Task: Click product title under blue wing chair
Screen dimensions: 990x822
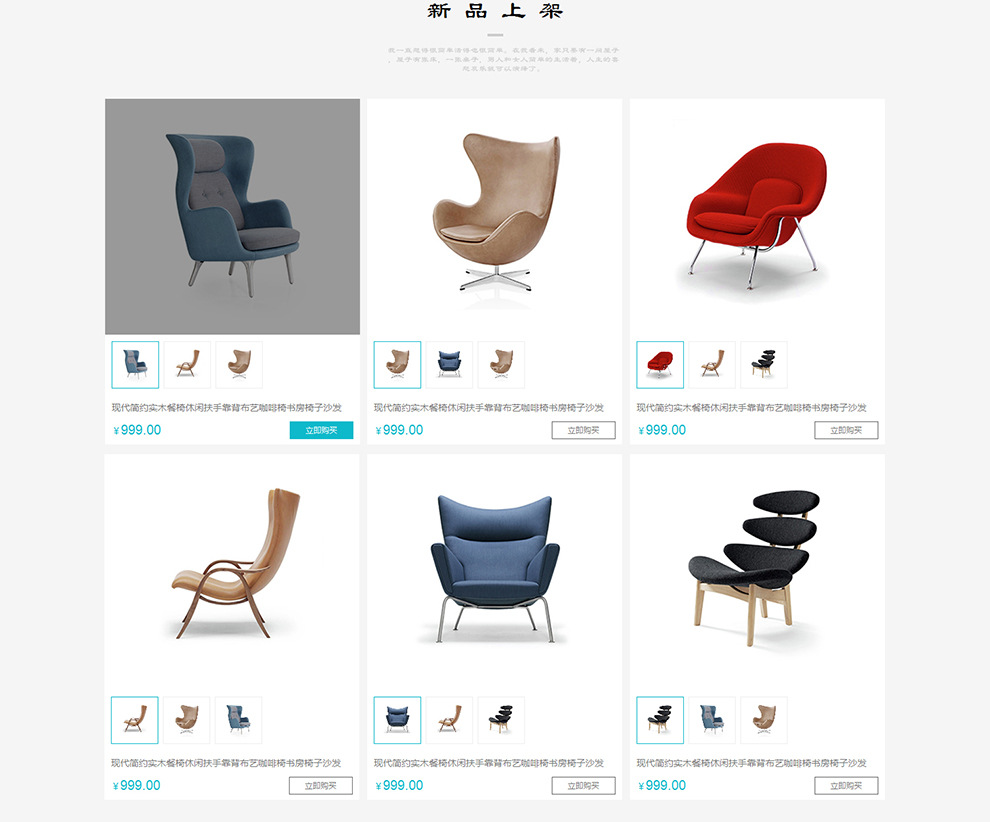Action: [x=489, y=763]
